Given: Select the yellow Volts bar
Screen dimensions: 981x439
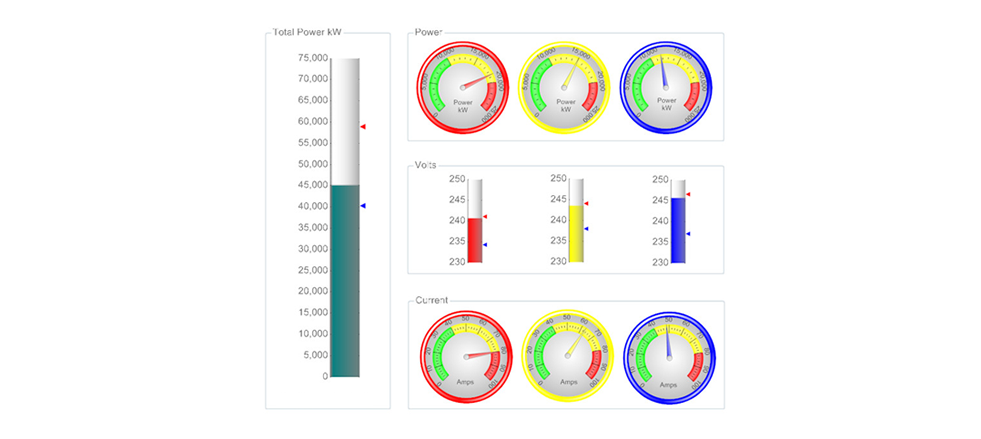Looking at the screenshot, I should click(576, 234).
